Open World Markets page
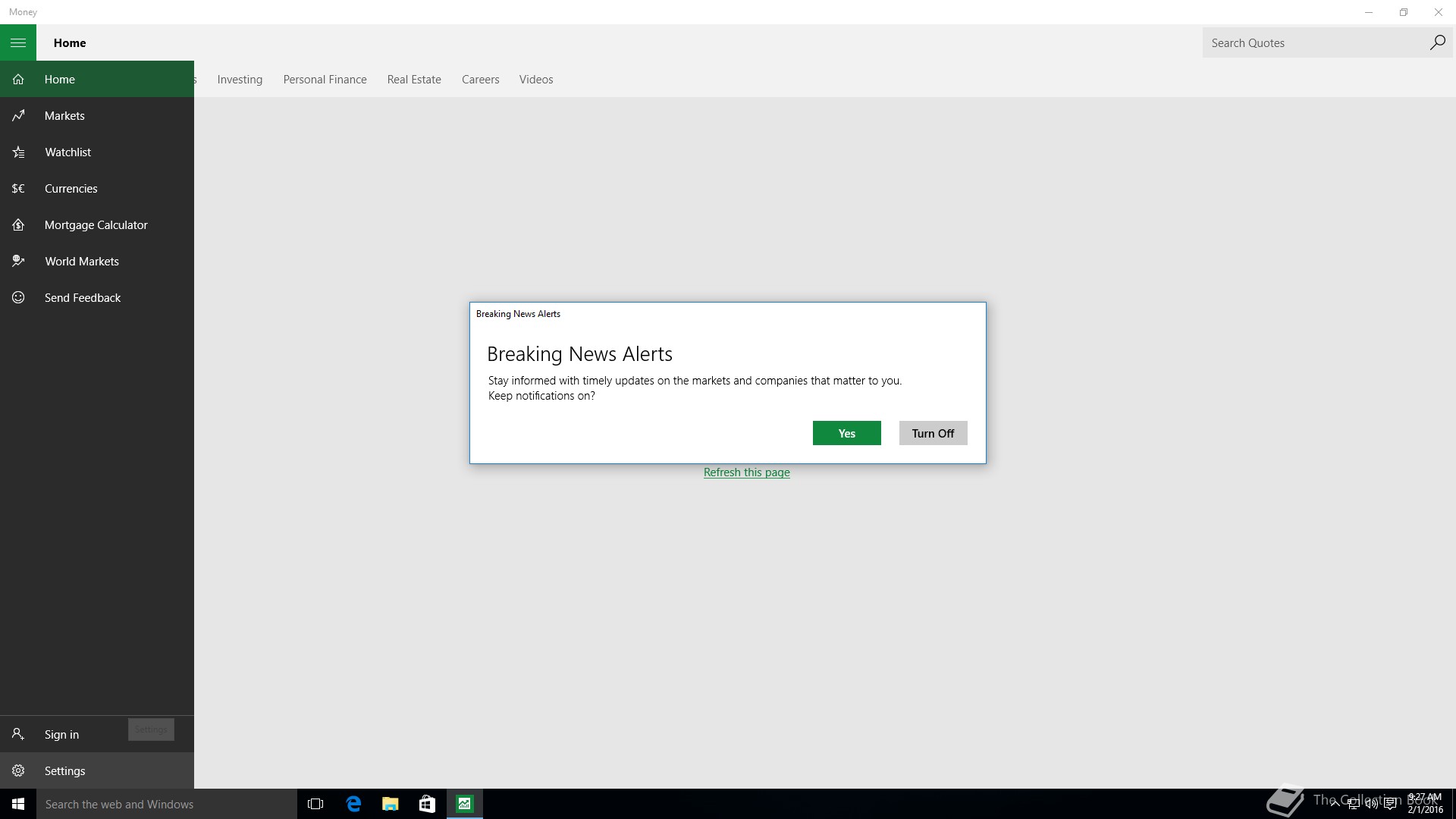 (81, 262)
